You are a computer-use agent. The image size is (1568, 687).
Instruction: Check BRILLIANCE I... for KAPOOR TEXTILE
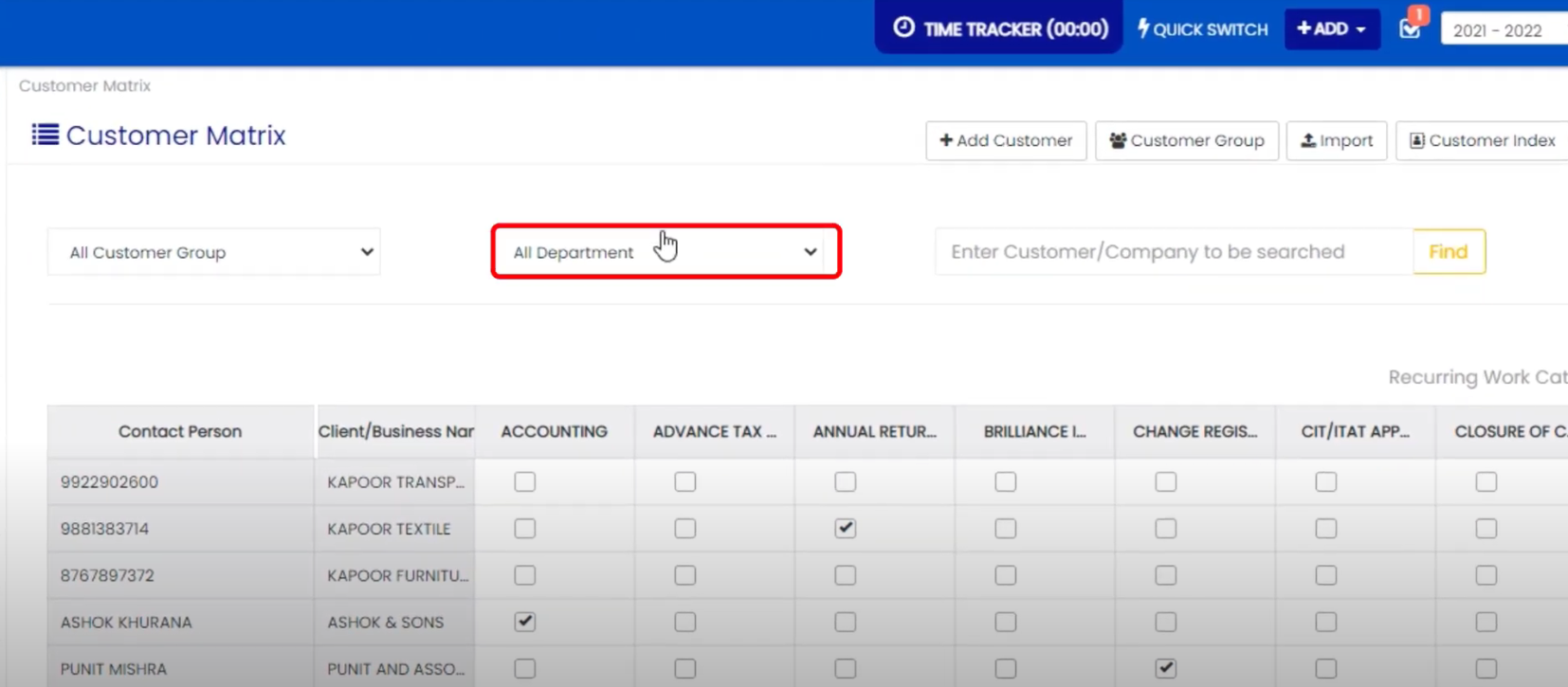point(1006,528)
